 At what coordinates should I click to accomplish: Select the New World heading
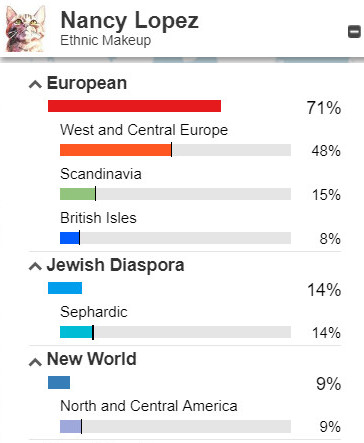(x=92, y=359)
